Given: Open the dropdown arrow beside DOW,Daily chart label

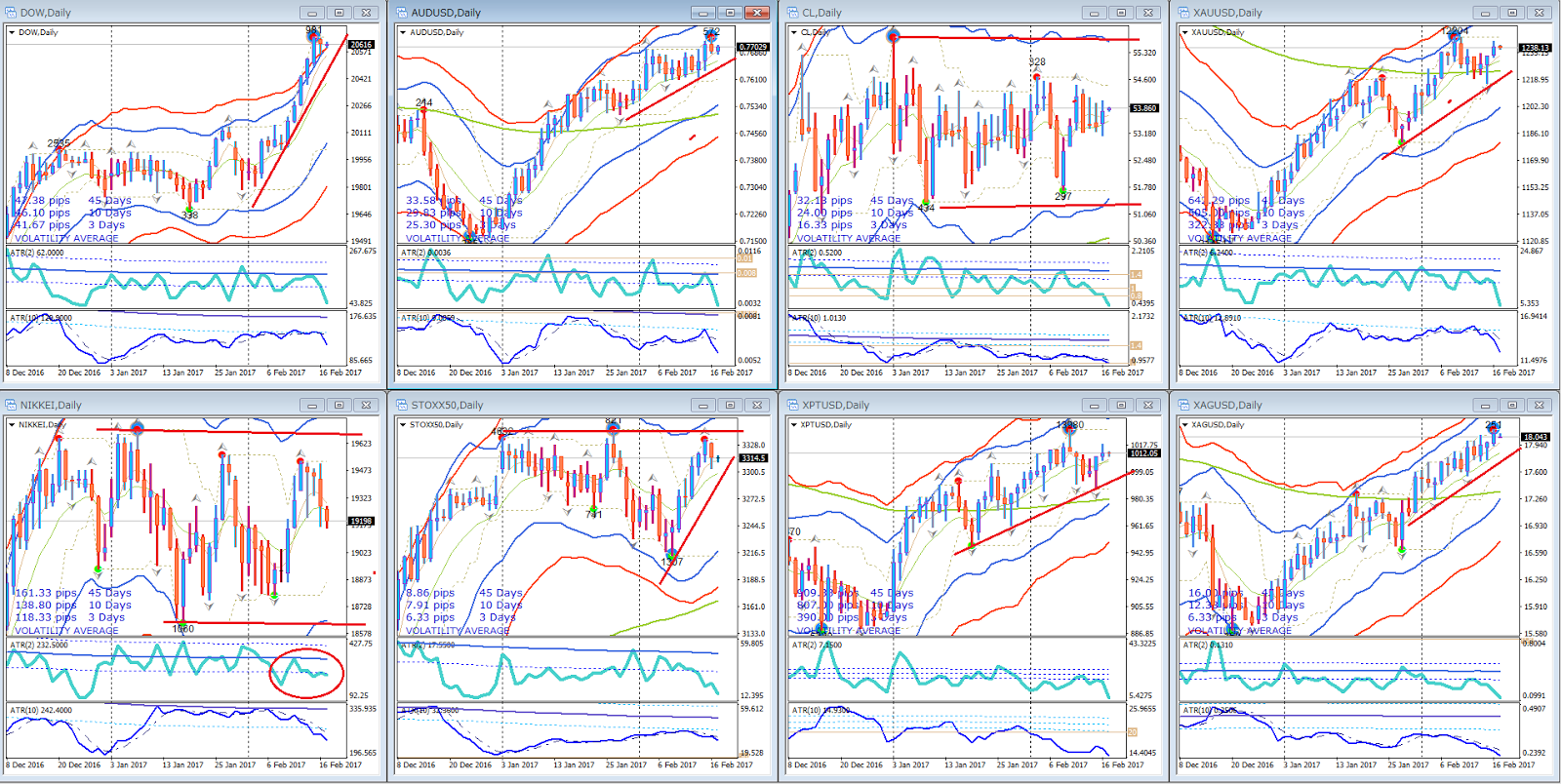Looking at the screenshot, I should click(x=12, y=32).
